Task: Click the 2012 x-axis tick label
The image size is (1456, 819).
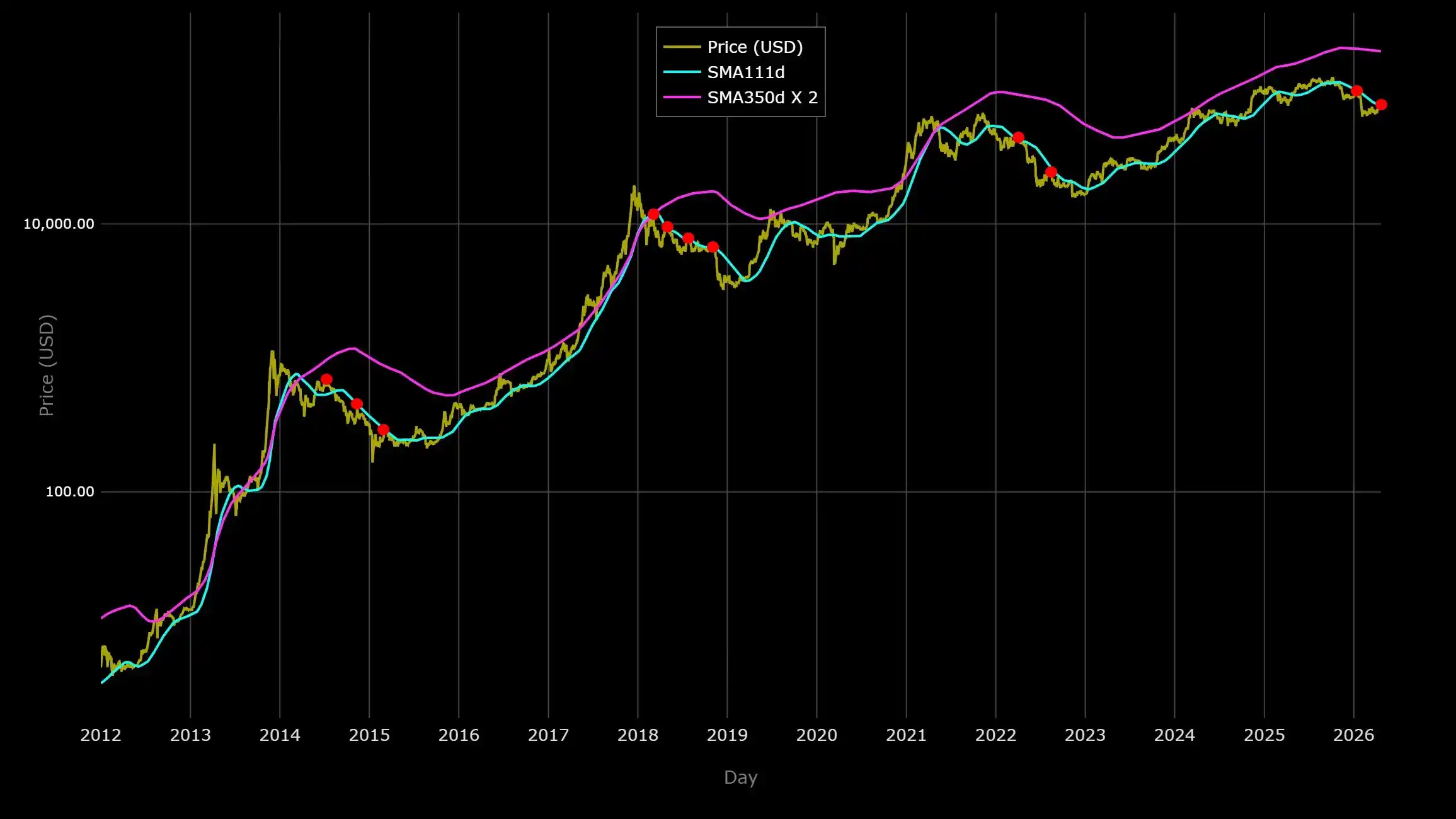Action: 101,735
